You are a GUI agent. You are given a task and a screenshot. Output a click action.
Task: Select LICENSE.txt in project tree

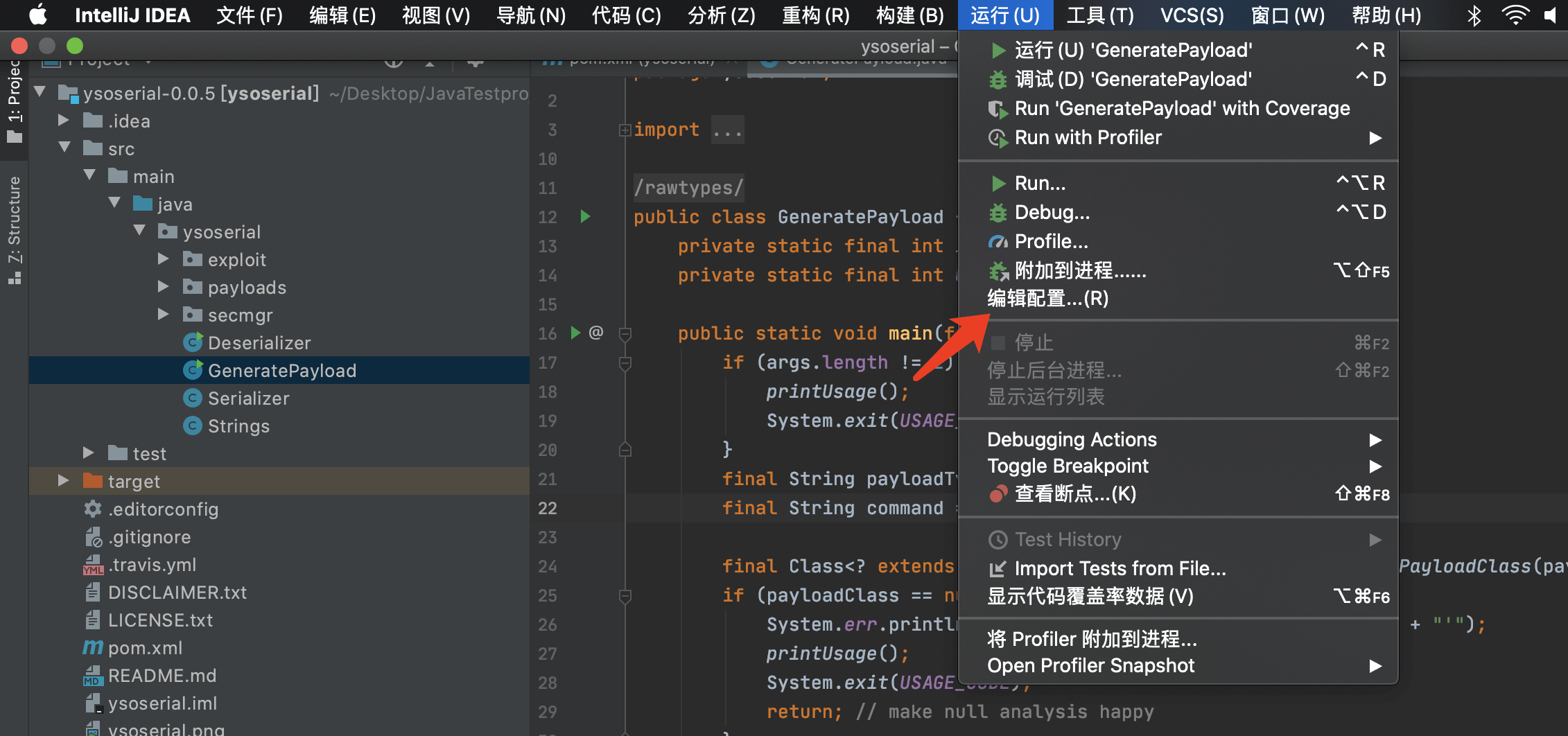(160, 620)
